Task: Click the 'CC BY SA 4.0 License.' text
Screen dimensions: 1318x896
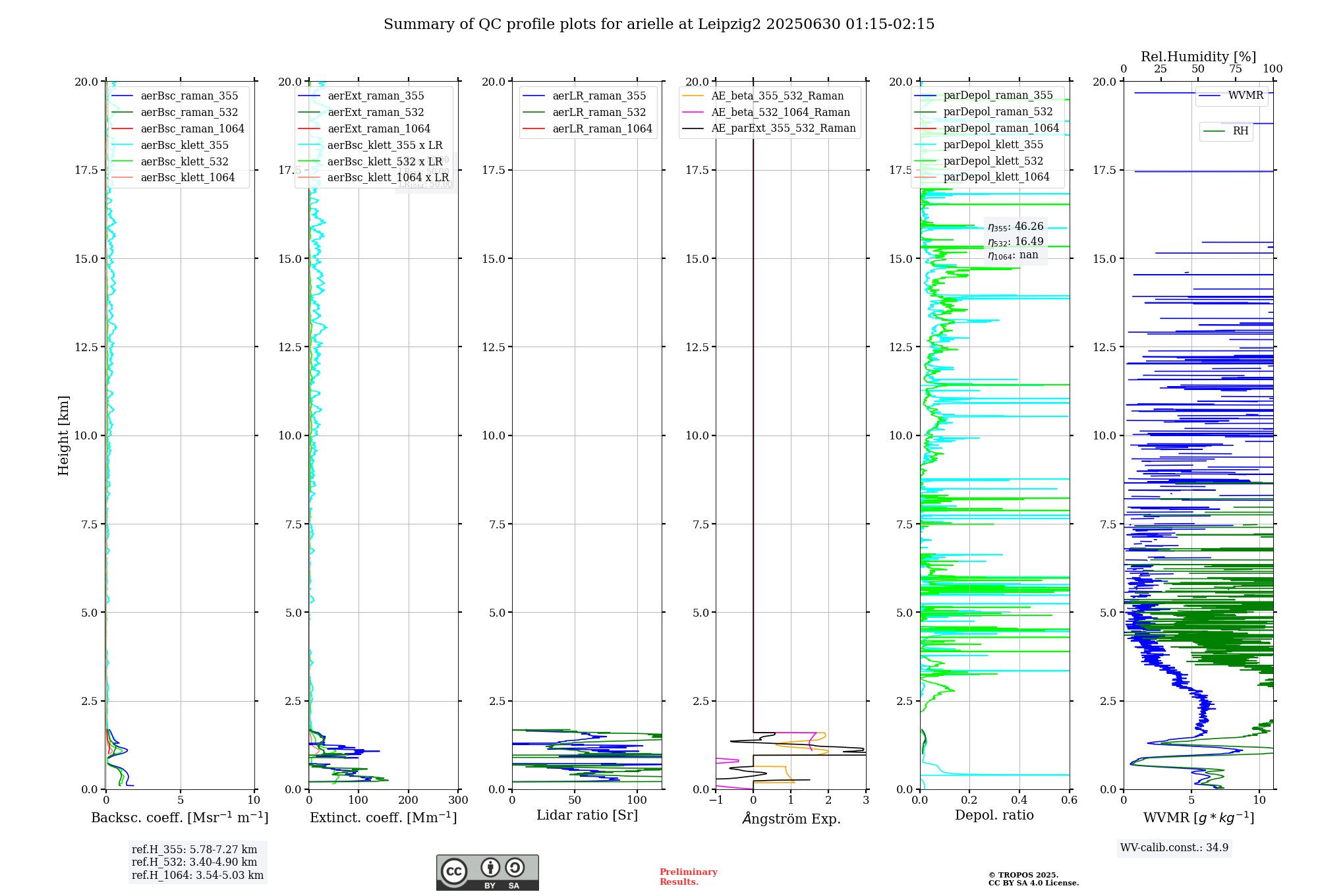Action: pos(1034,883)
